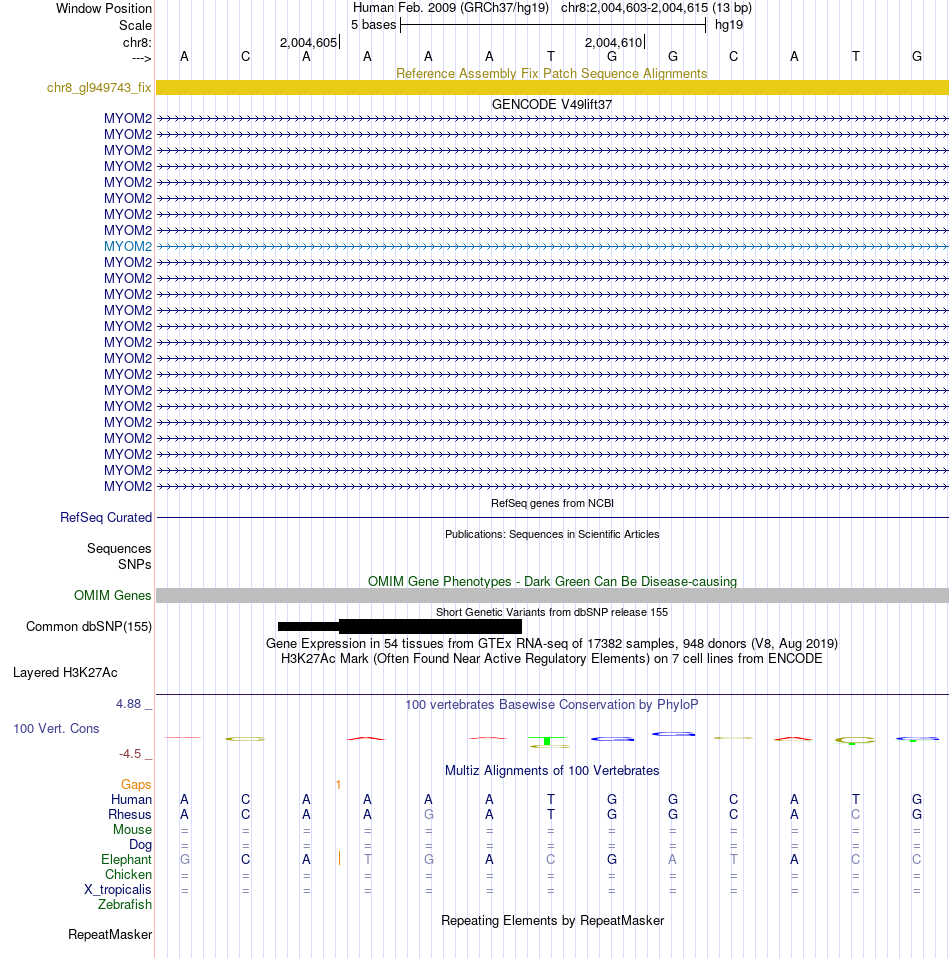
Task: Click the 2,004,605 ruler position
Action: pos(309,43)
